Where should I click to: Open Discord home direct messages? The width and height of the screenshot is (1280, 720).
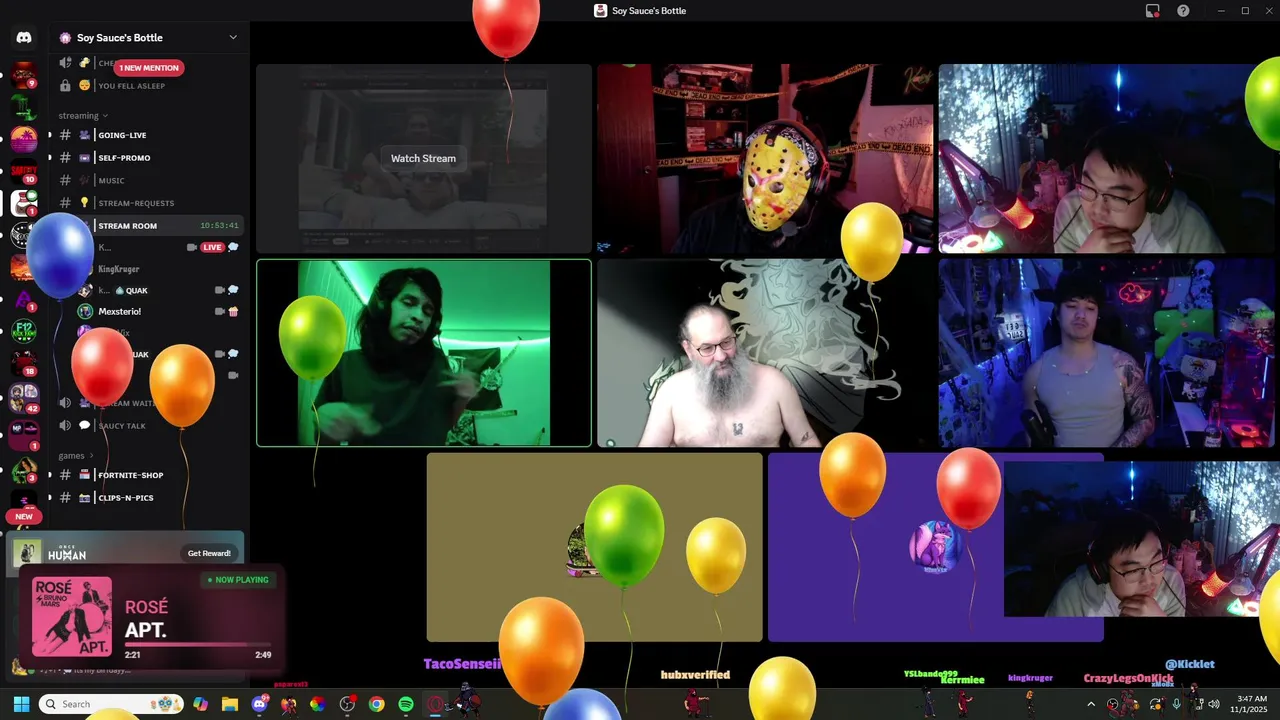24,38
